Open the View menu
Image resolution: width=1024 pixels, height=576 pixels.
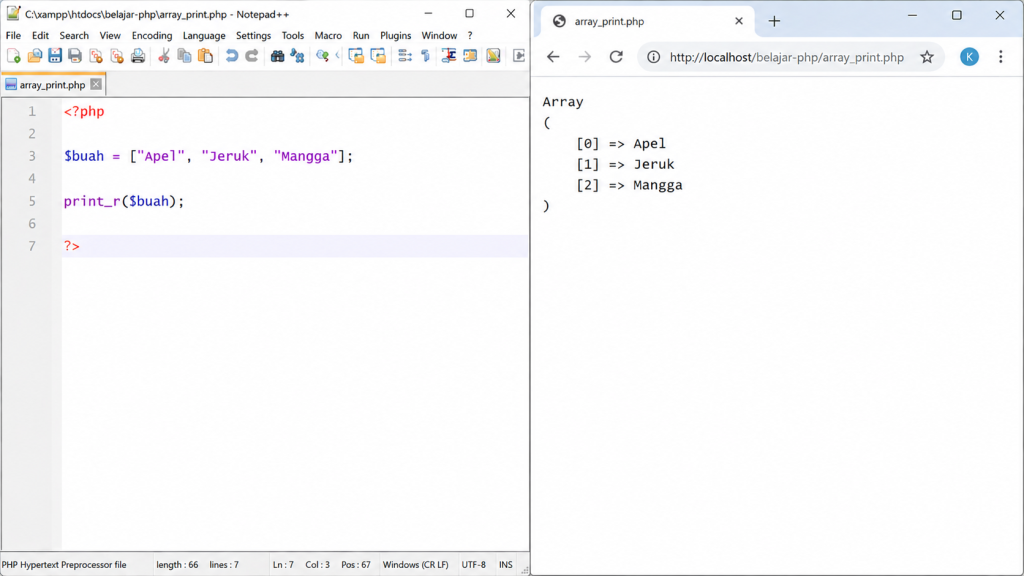pos(110,35)
